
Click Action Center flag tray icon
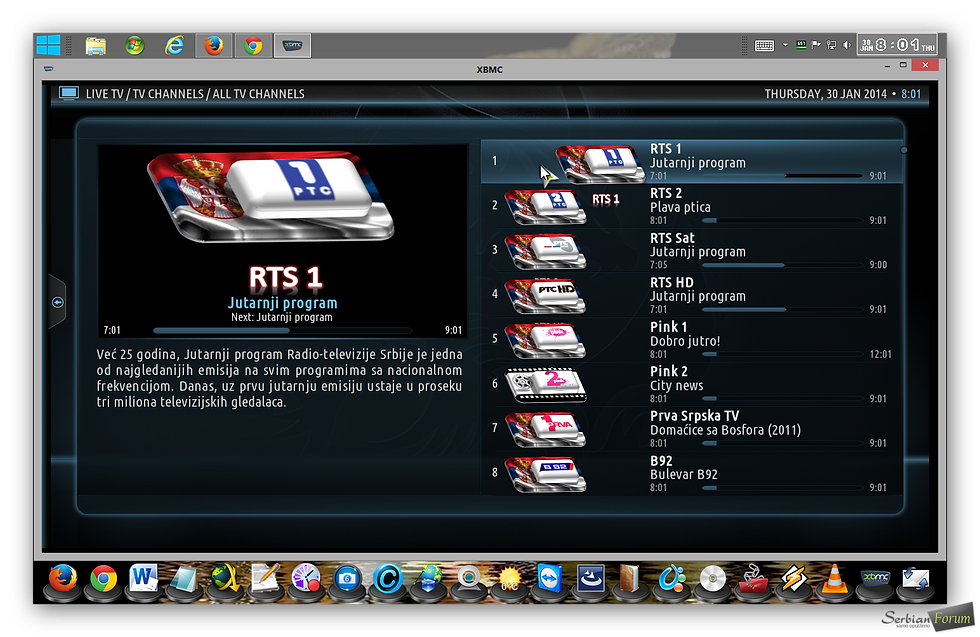[816, 45]
